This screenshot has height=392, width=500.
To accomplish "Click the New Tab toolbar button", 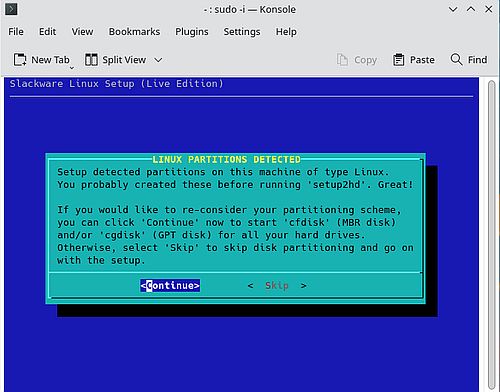I will tap(41, 60).
